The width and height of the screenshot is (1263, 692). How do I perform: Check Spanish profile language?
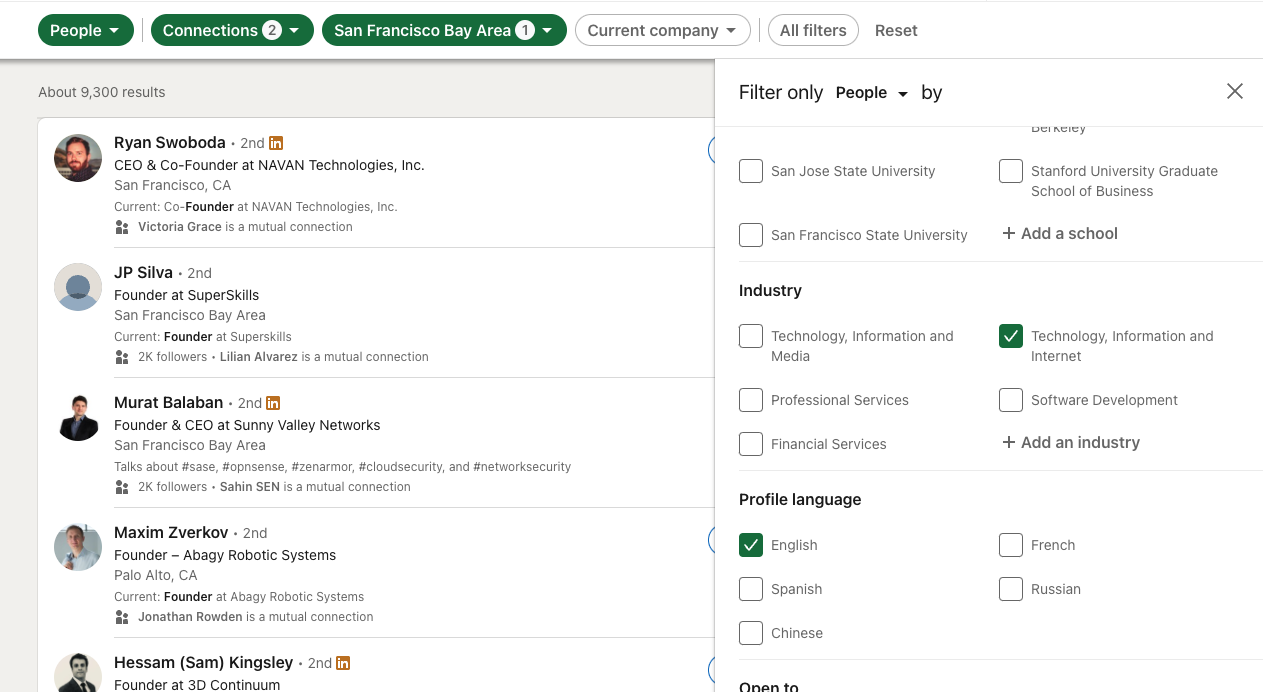[751, 589]
